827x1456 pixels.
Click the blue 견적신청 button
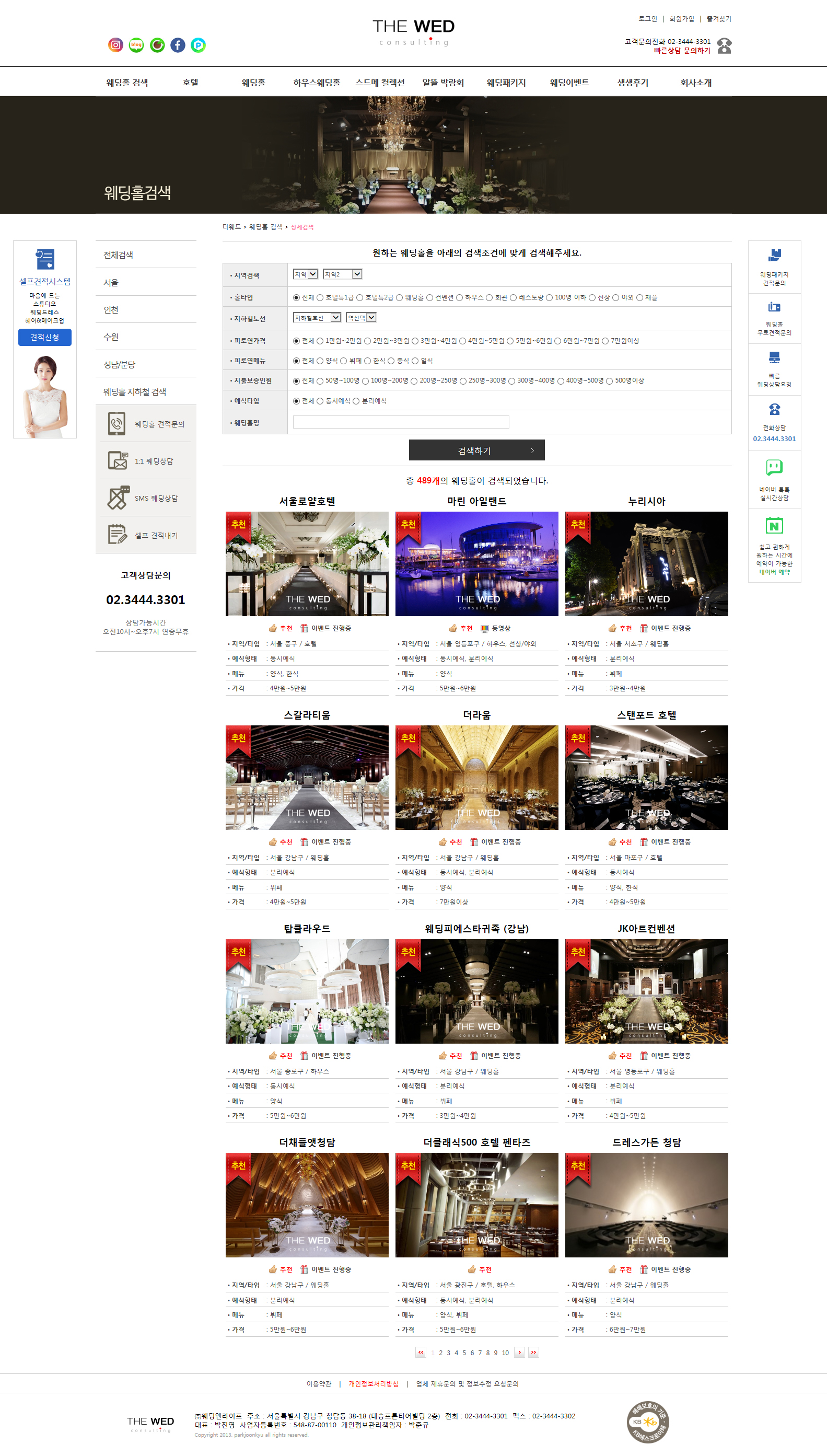pos(45,337)
